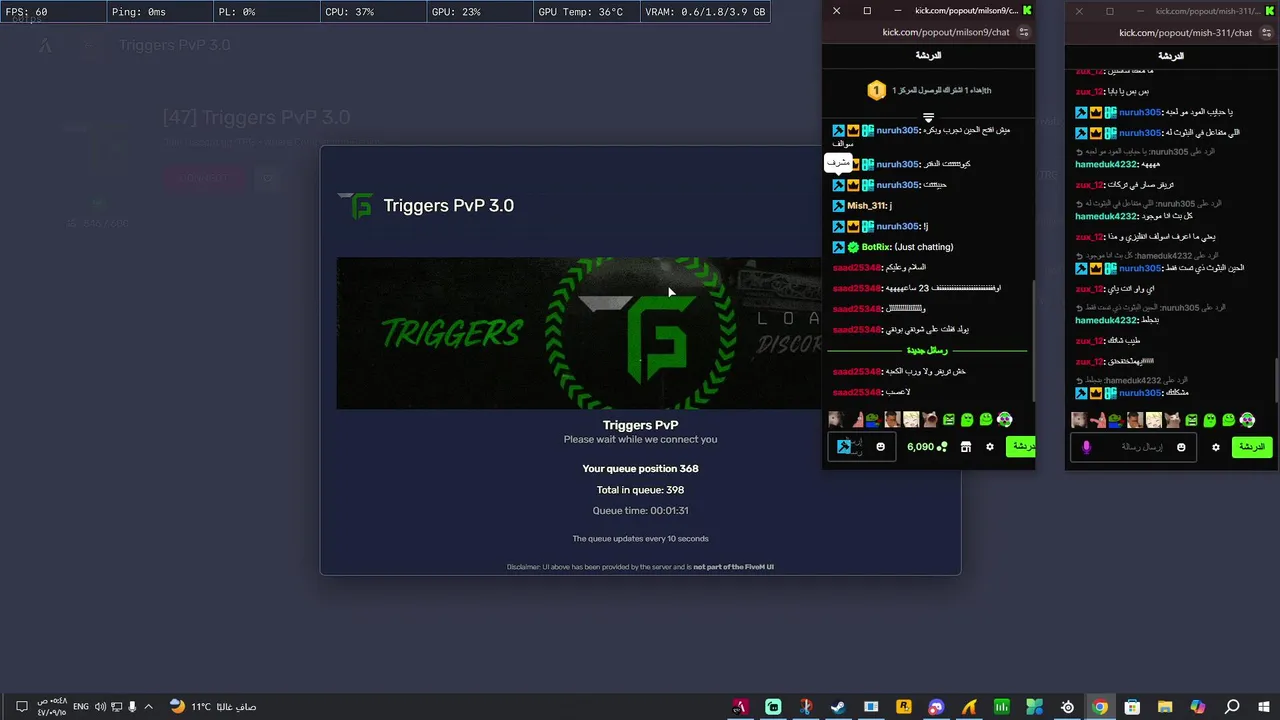1280x720 pixels.
Task: Click the Triggers PvP banner image
Action: pos(579,333)
